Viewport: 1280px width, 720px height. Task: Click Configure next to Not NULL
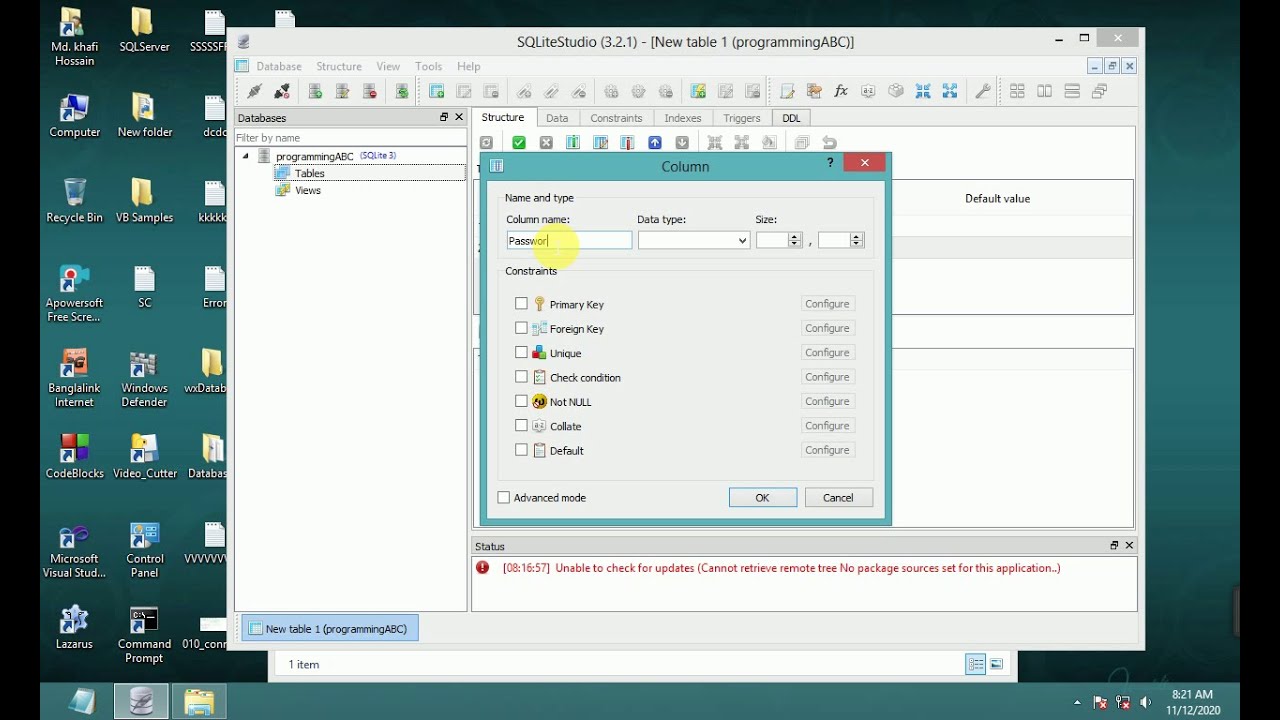pyautogui.click(x=827, y=402)
